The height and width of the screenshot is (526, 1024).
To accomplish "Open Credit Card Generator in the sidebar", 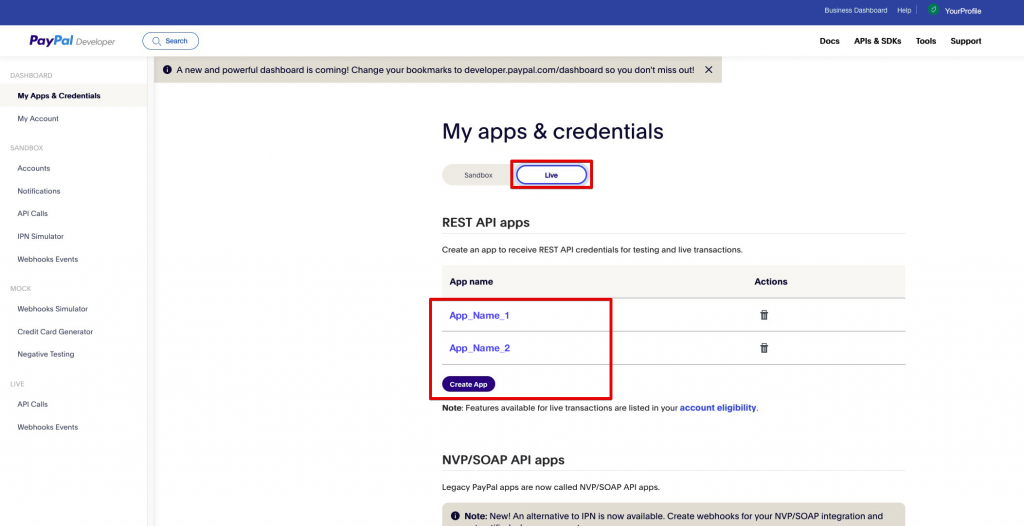I will (55, 332).
